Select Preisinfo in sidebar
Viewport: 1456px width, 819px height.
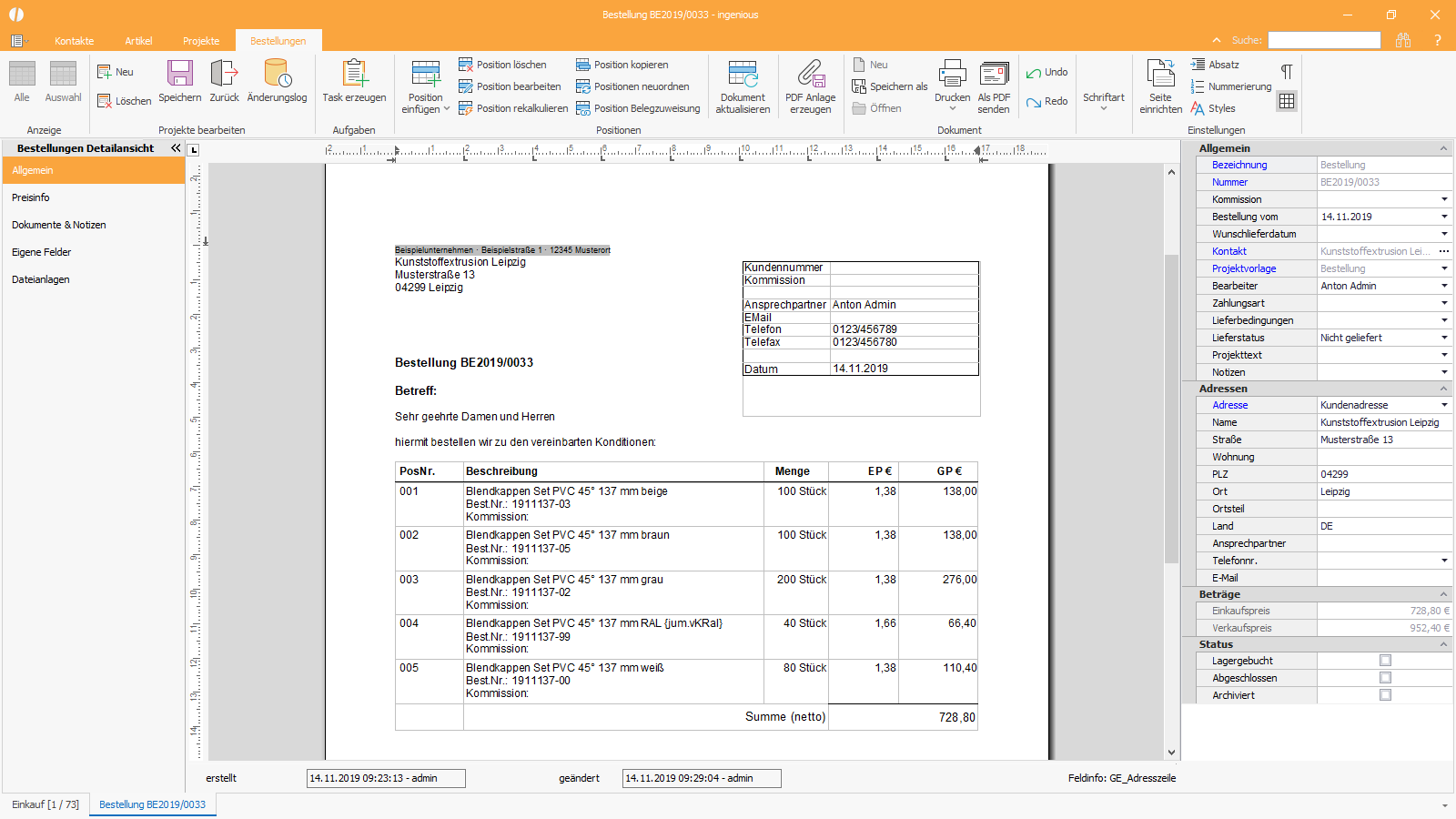(x=94, y=197)
